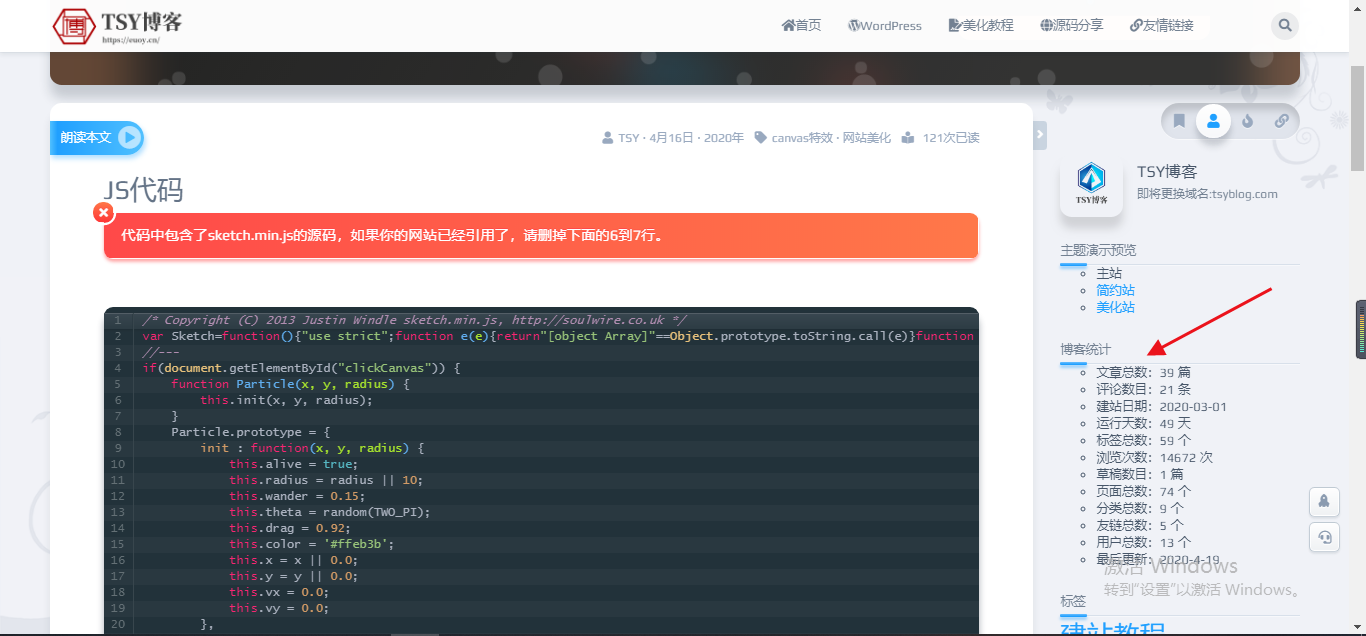The height and width of the screenshot is (636, 1366).
Task: Switch to the hot posts flame icon
Action: click(1247, 121)
